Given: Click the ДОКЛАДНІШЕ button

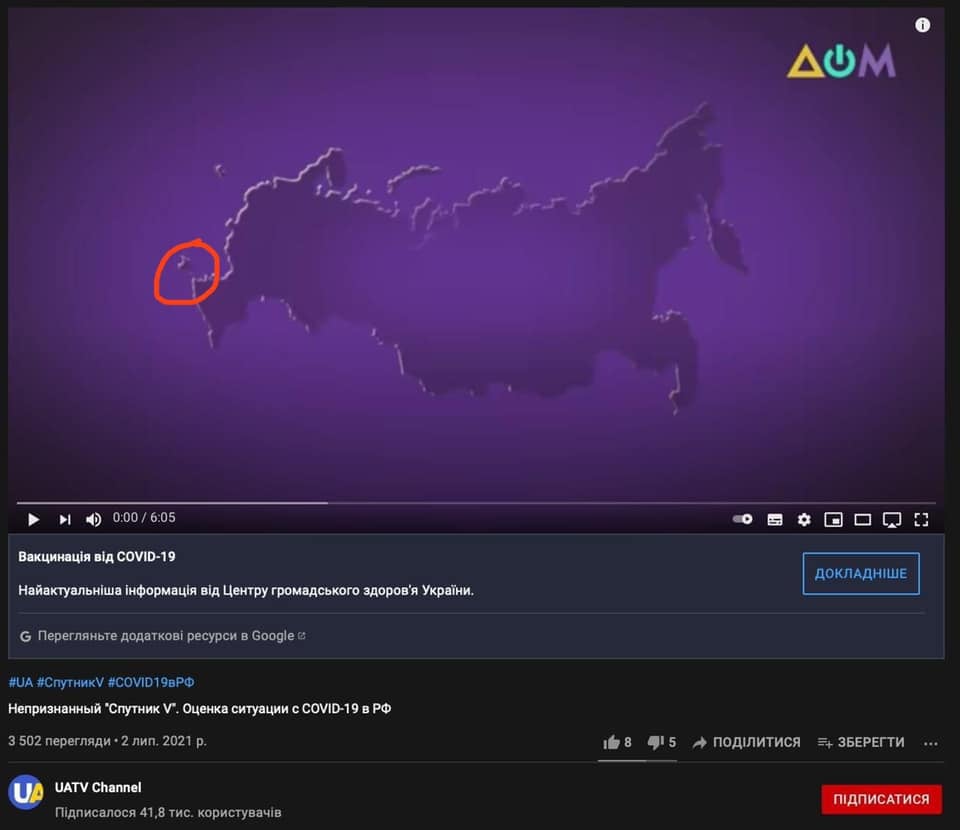Looking at the screenshot, I should pyautogui.click(x=861, y=574).
